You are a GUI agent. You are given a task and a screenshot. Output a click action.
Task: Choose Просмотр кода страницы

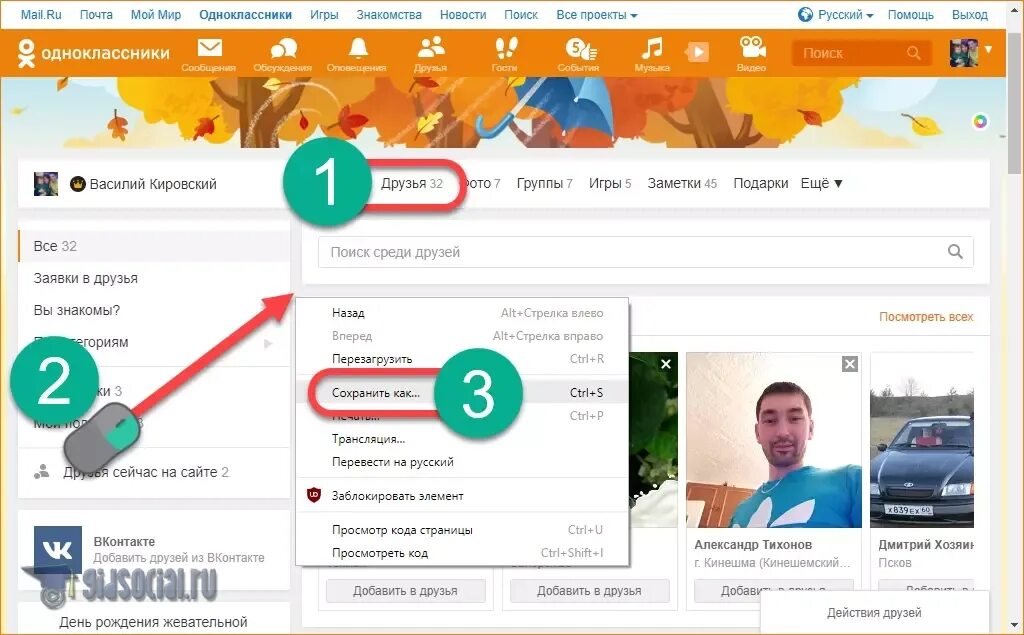(x=462, y=530)
